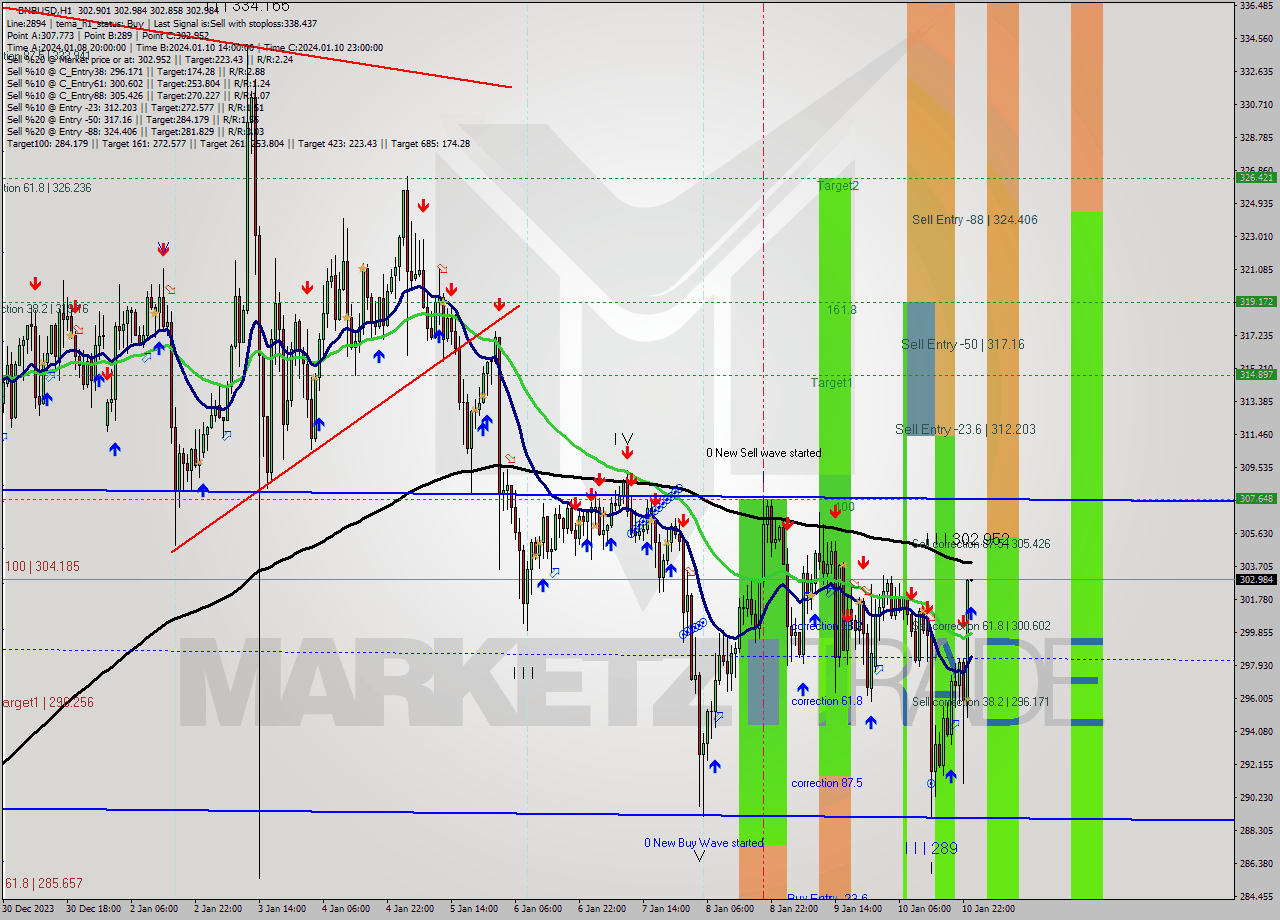1280x920 pixels.
Task: Select the 'Target1' label on green column
Action: (831, 382)
